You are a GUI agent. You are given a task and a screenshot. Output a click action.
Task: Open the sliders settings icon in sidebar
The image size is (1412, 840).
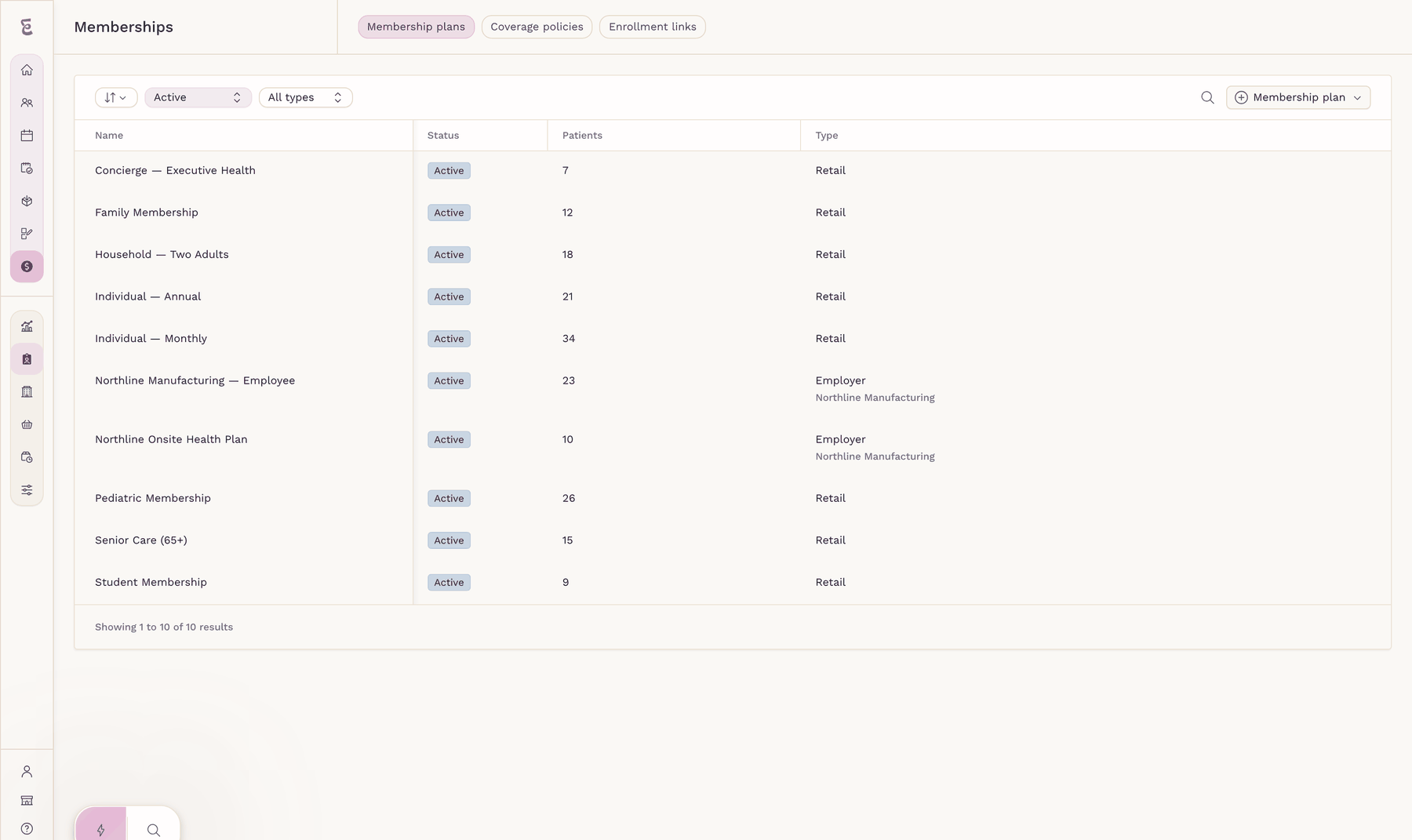tap(27, 490)
